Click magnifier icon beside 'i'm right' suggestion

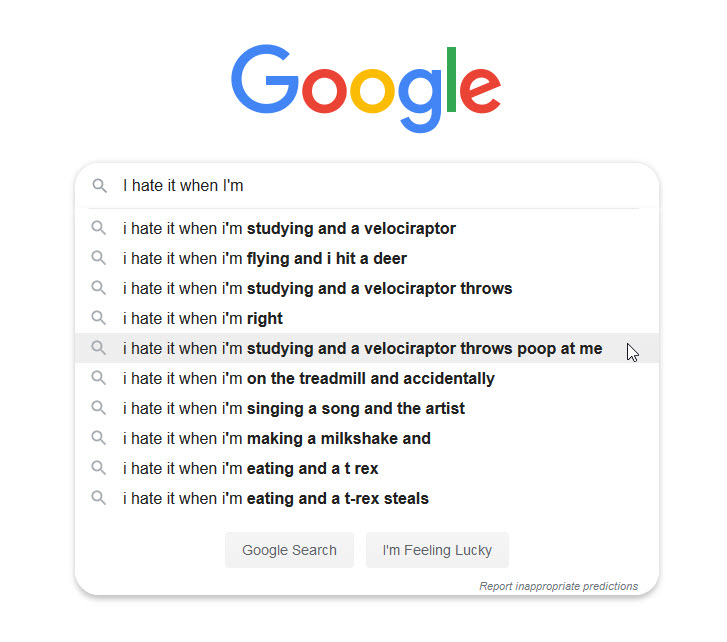pos(99,318)
